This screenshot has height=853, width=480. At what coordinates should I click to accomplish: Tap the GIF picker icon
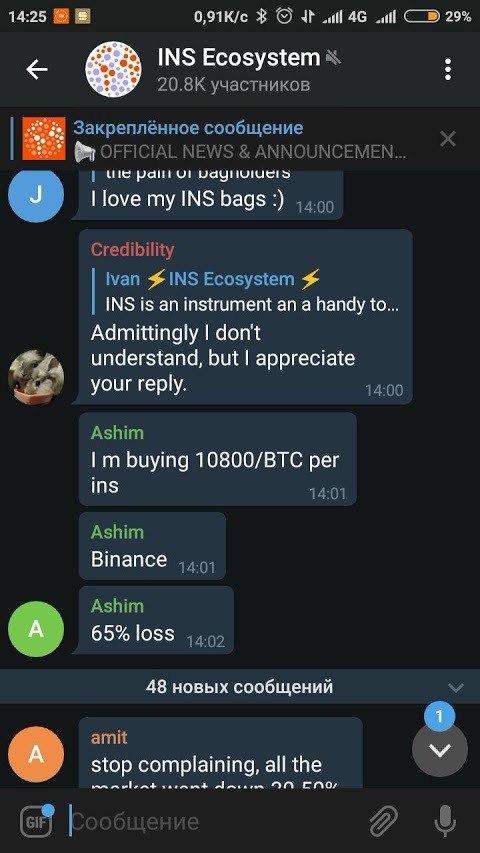(36, 821)
